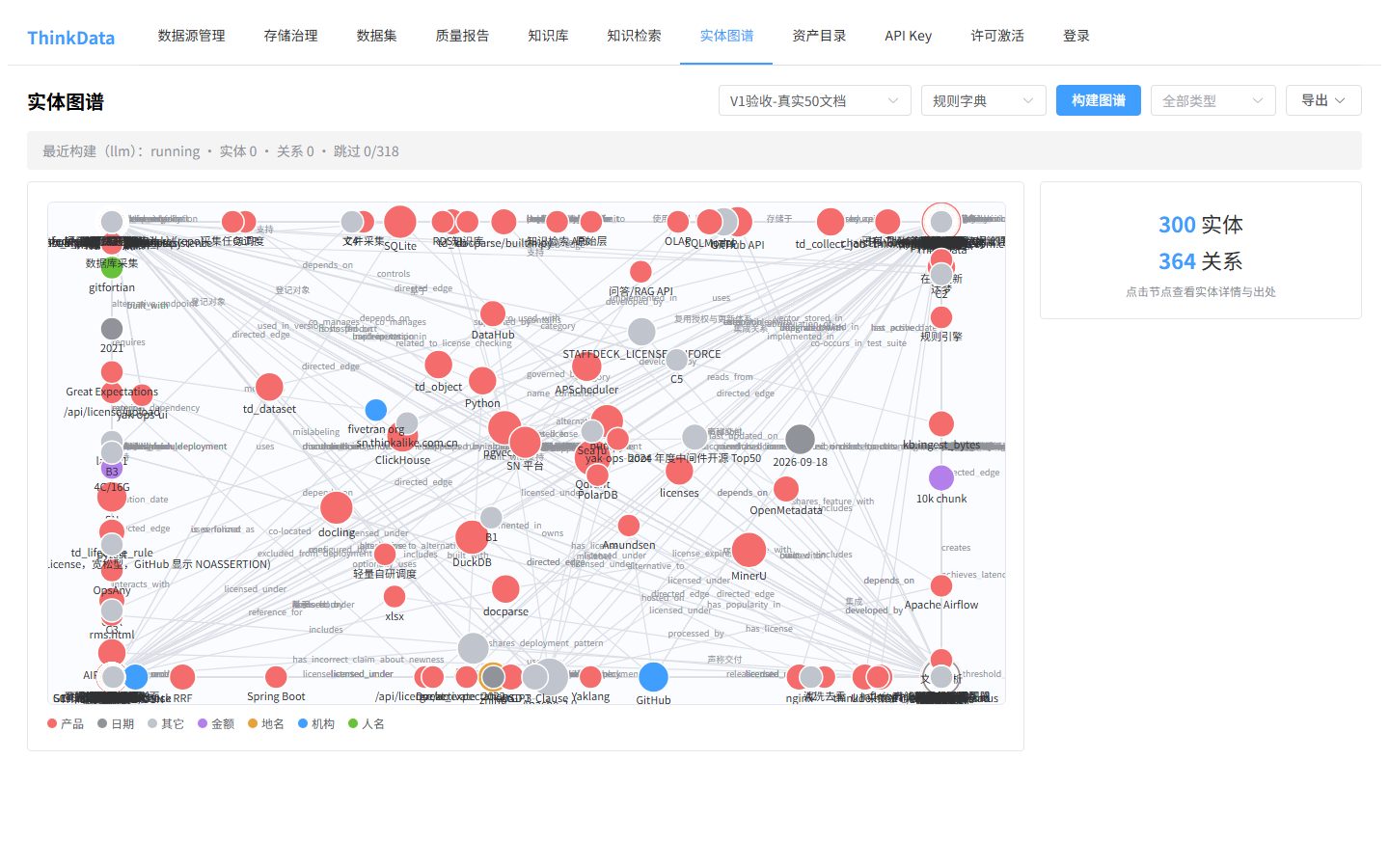Expand the 规则字典 dropdown
Viewport: 1389px width, 868px height.
[984, 100]
